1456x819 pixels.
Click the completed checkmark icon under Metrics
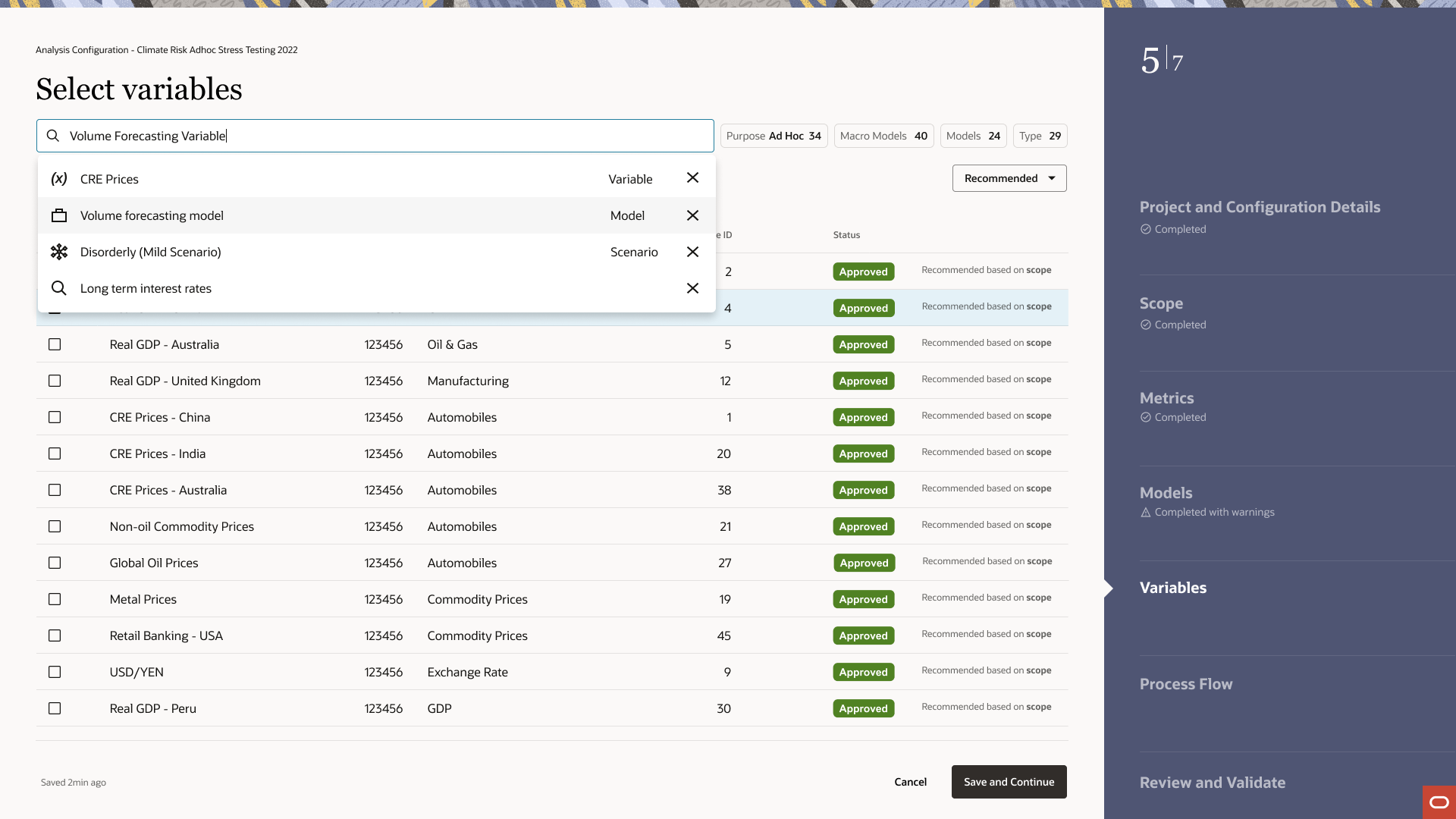click(1145, 417)
